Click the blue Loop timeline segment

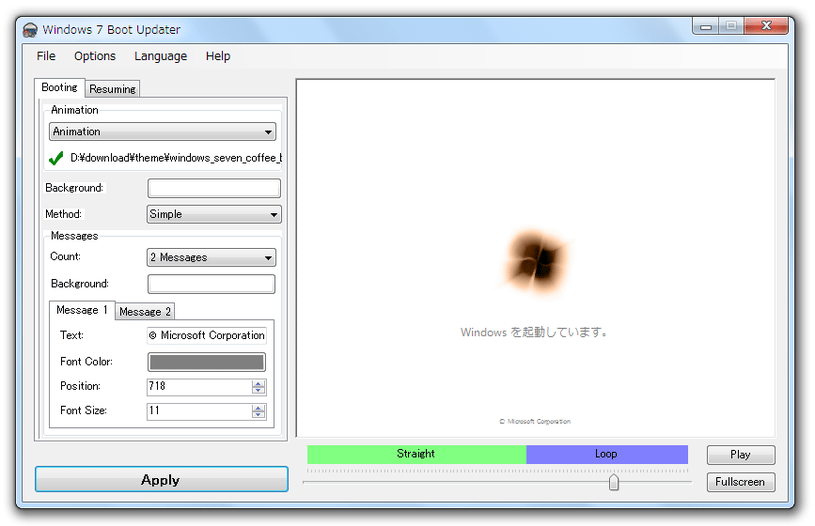607,454
